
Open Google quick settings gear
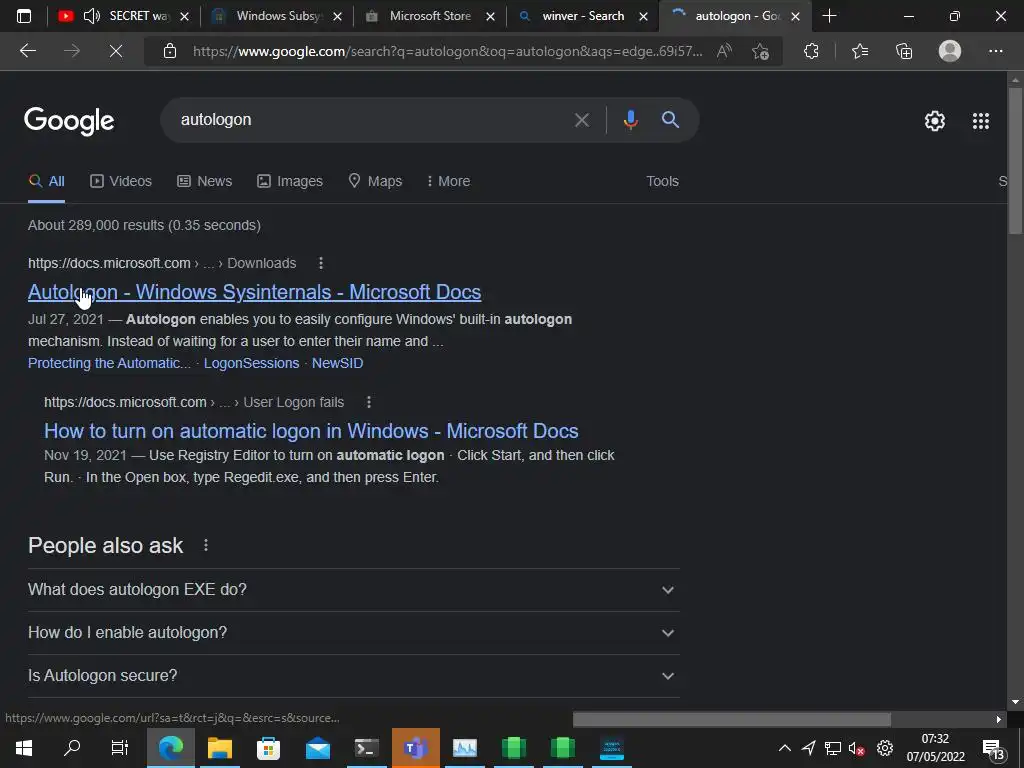(935, 121)
